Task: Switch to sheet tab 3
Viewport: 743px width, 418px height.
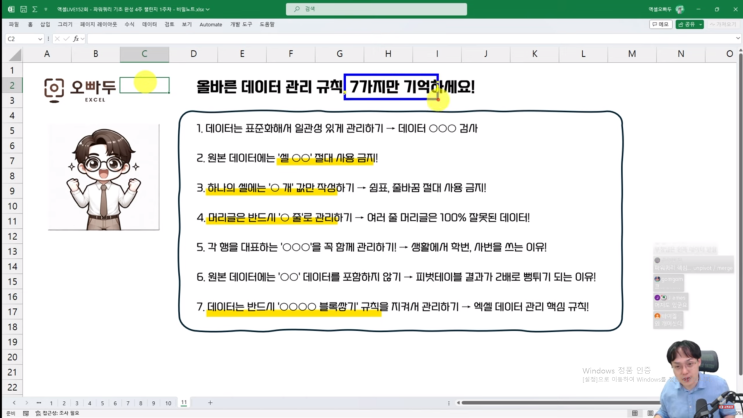Action: pos(77,403)
